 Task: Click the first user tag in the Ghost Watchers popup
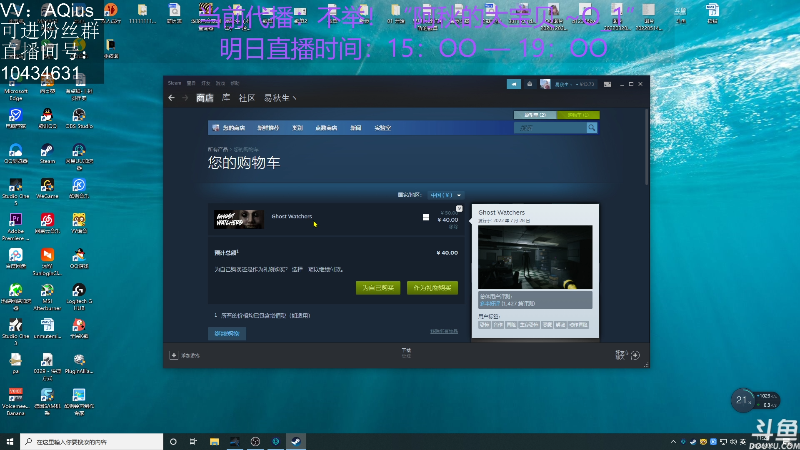[x=484, y=325]
